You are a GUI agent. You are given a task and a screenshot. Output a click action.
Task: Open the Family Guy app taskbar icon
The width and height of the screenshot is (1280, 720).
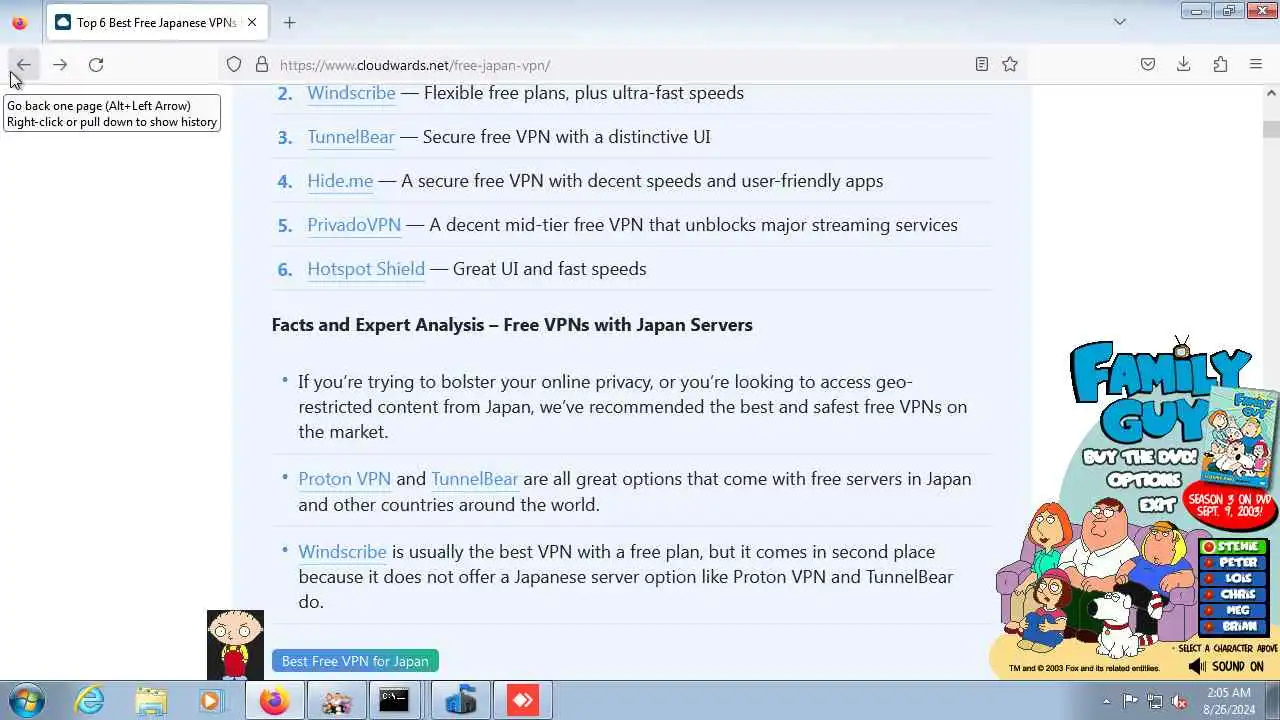335,700
